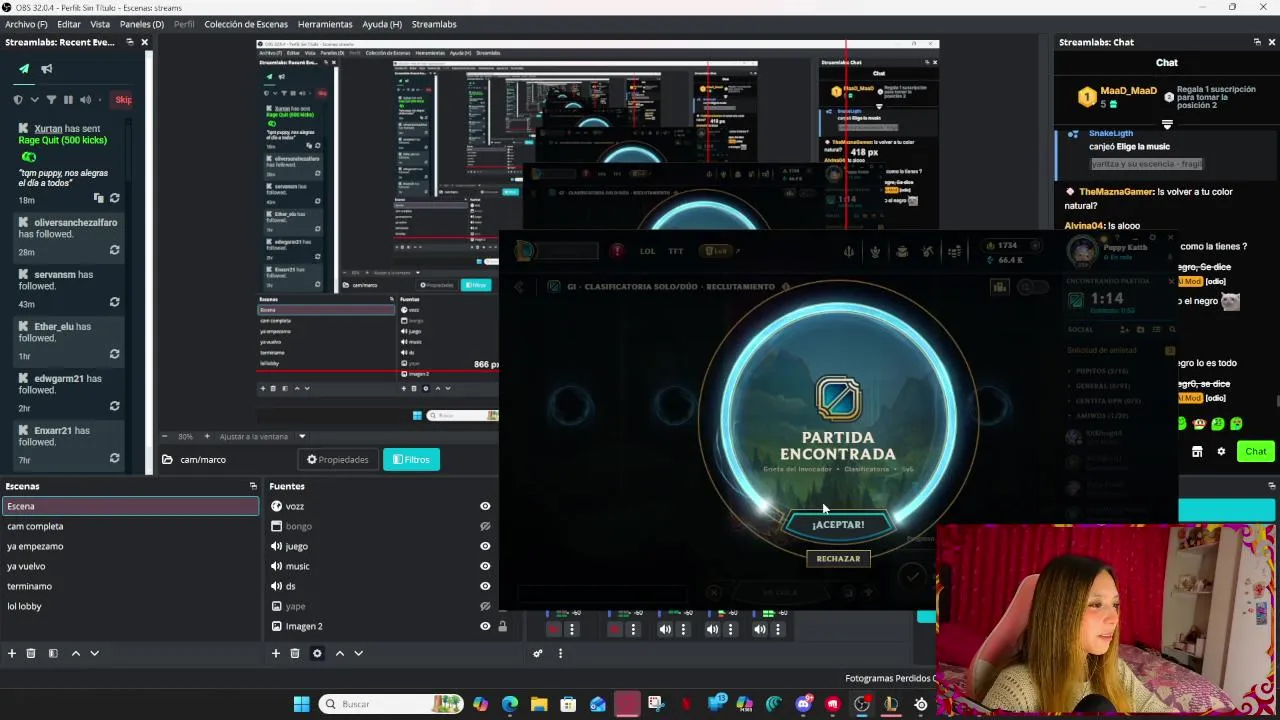Hide the music source
The height and width of the screenshot is (720, 1280).
(485, 566)
